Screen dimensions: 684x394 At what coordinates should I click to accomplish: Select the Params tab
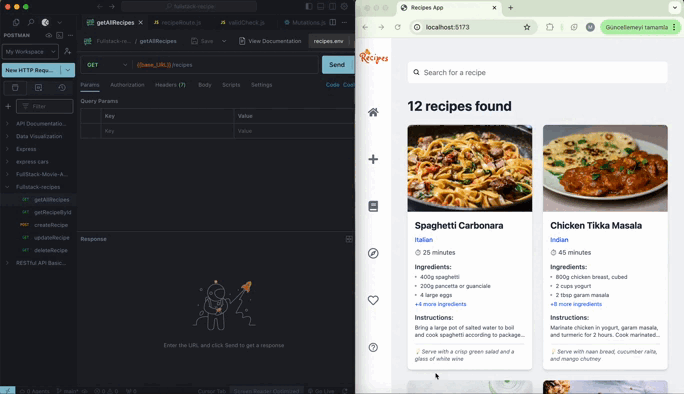(90, 85)
